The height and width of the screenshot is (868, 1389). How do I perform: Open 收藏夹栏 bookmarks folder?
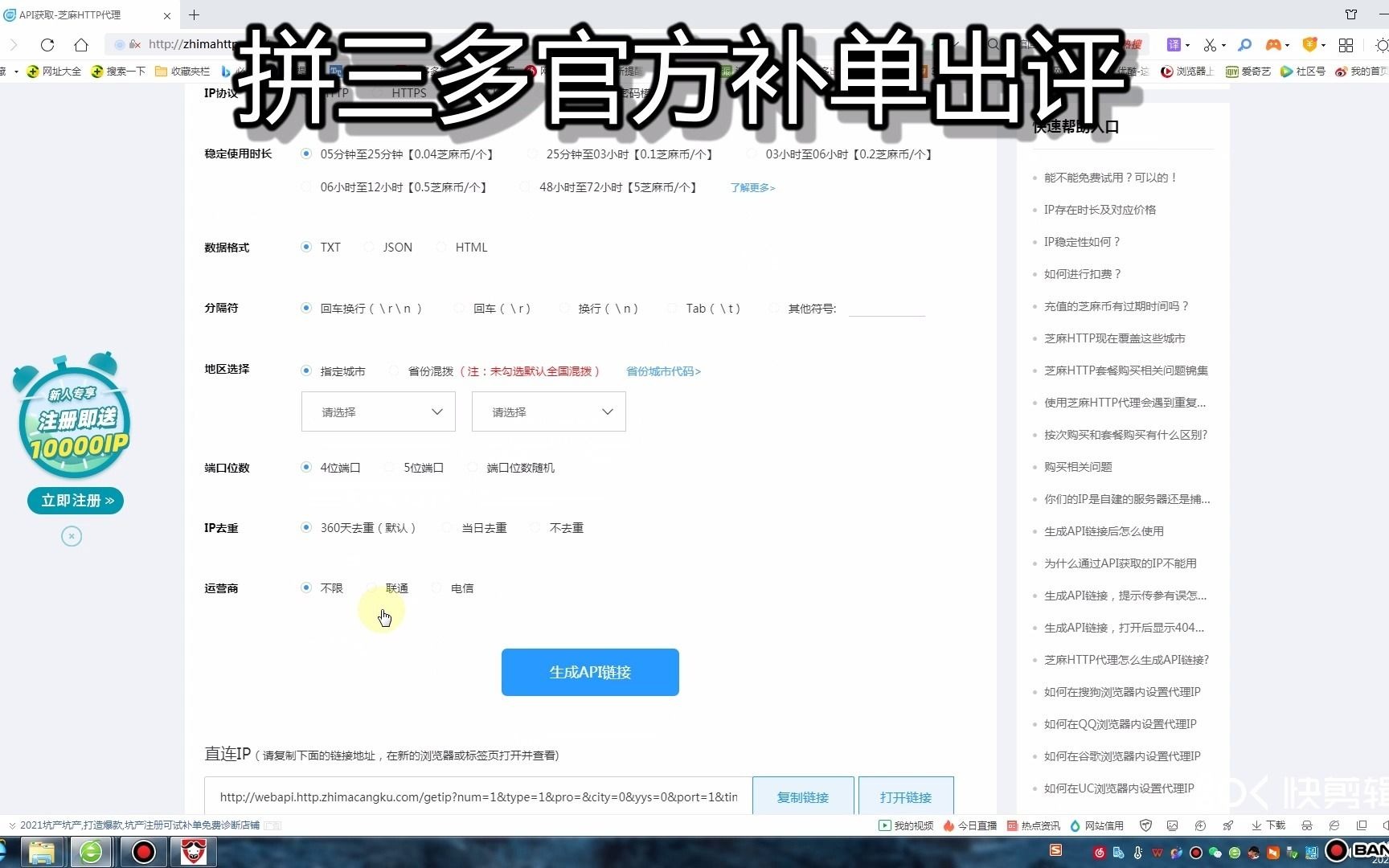click(182, 72)
